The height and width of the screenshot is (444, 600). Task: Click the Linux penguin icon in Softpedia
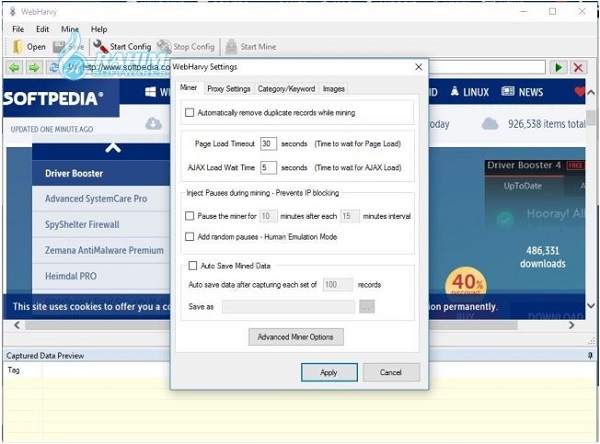pos(454,91)
